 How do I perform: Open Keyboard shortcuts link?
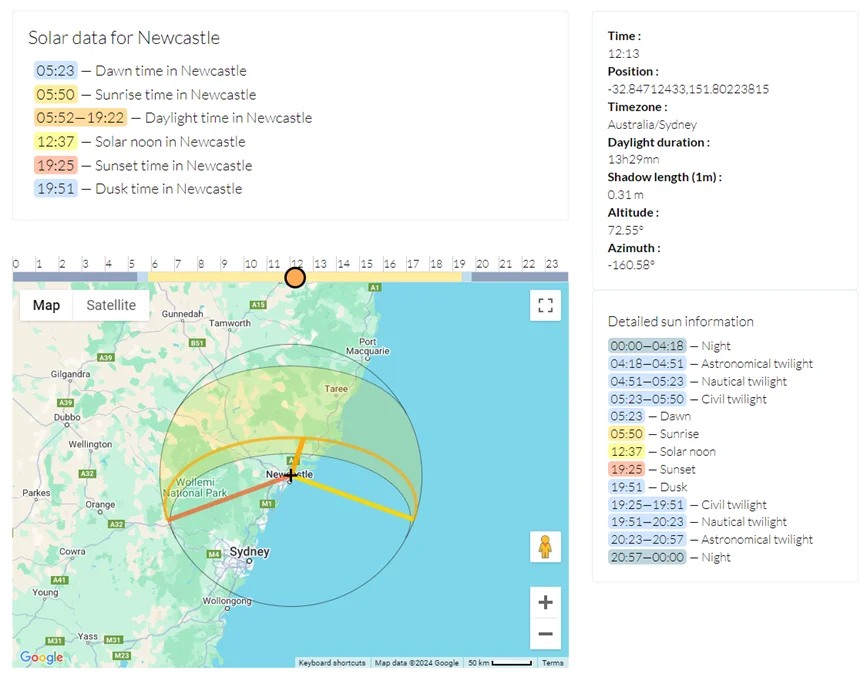(333, 663)
